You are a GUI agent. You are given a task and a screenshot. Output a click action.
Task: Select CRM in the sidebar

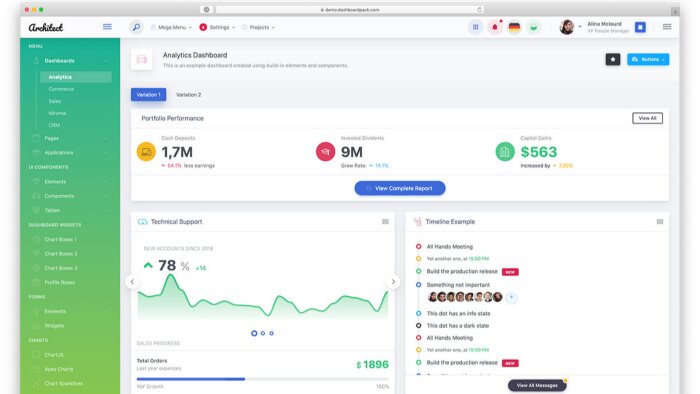pos(54,125)
